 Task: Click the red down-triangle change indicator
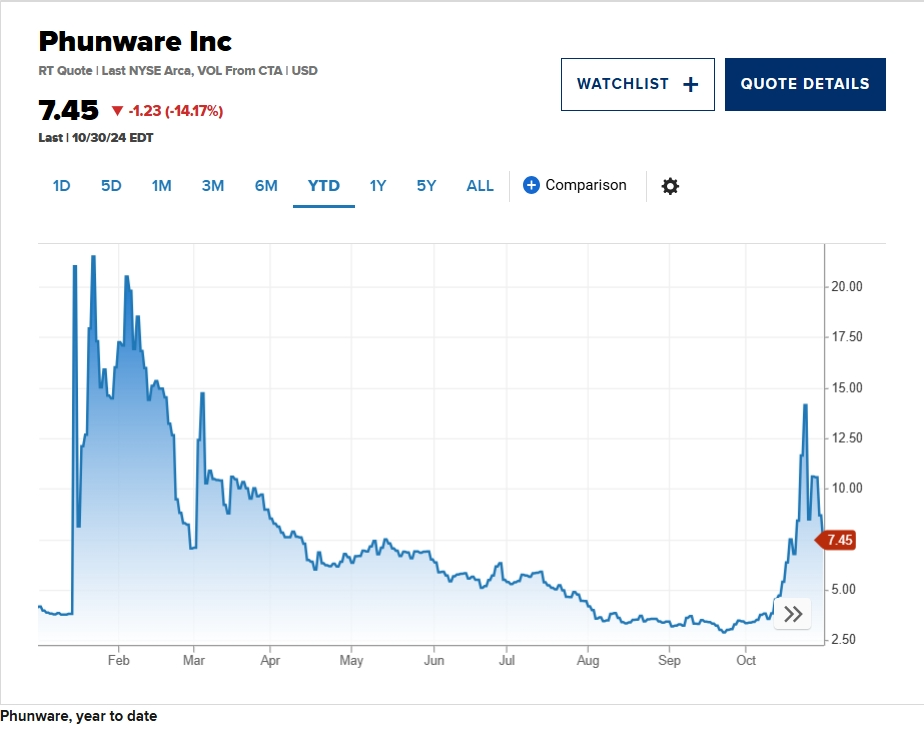tap(117, 110)
